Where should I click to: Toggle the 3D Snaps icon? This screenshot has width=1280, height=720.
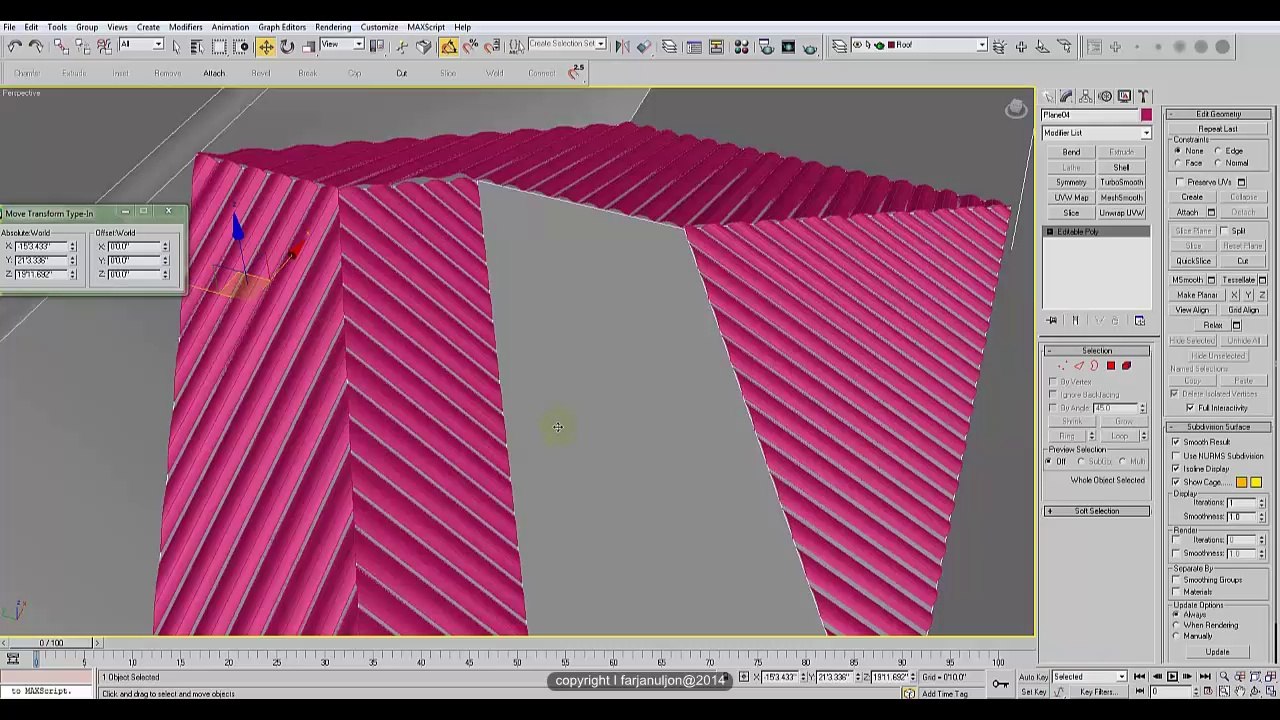pyautogui.click(x=449, y=46)
